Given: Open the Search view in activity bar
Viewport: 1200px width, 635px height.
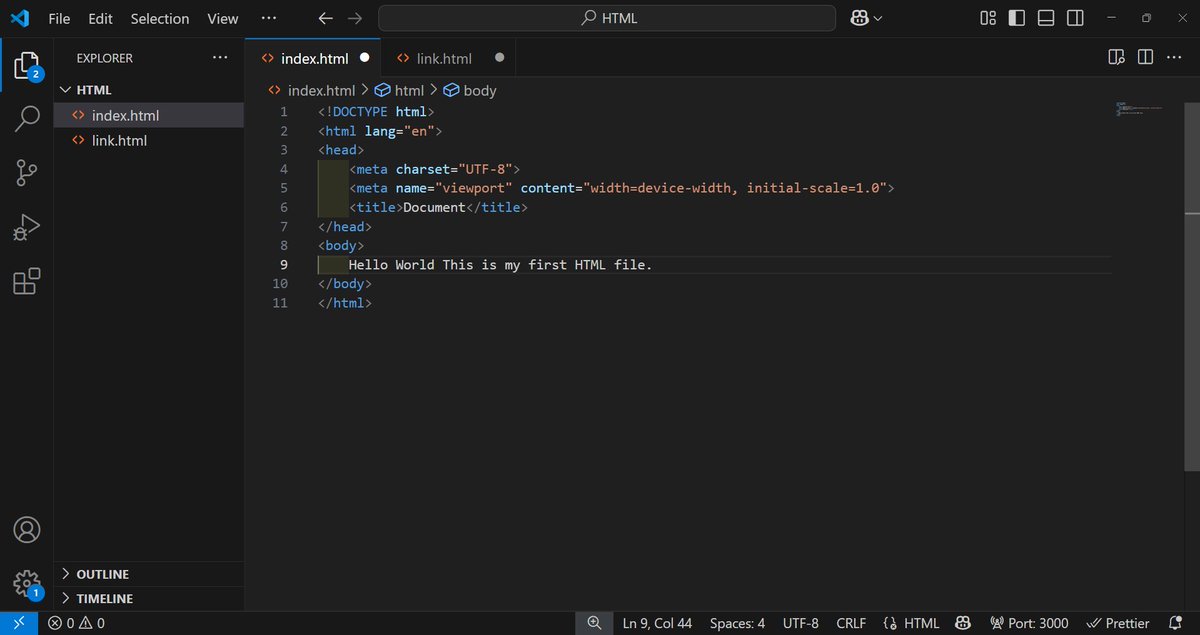Looking at the screenshot, I should click(x=27, y=118).
